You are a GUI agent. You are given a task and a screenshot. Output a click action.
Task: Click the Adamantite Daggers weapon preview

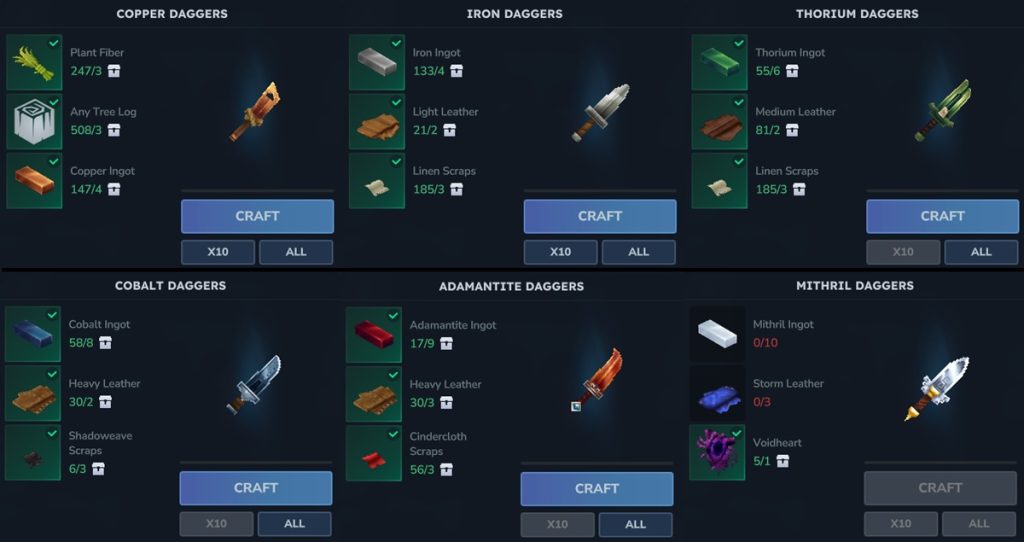[x=597, y=380]
